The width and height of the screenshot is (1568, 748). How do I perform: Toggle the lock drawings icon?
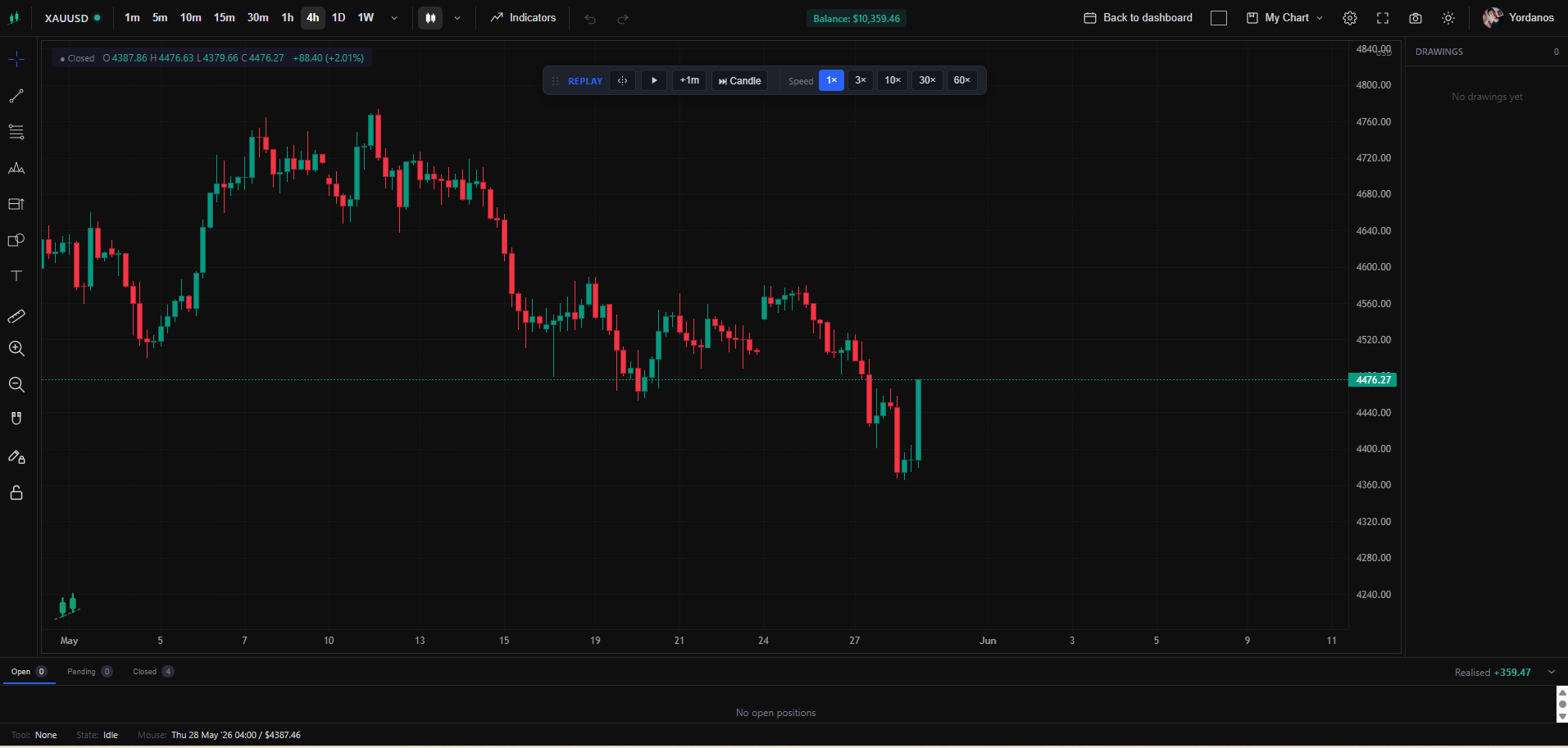point(16,492)
